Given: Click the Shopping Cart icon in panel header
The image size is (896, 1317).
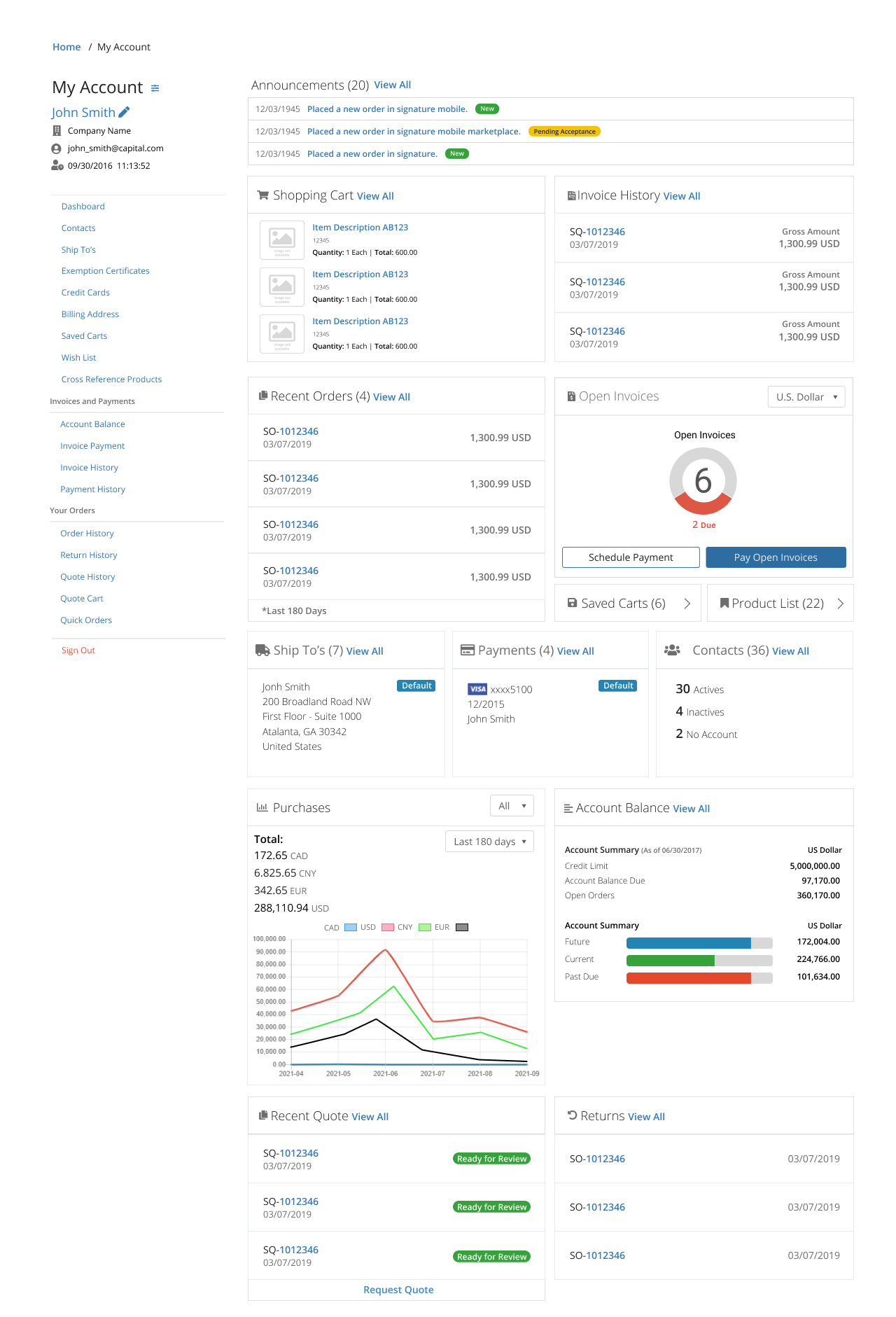Looking at the screenshot, I should point(263,195).
